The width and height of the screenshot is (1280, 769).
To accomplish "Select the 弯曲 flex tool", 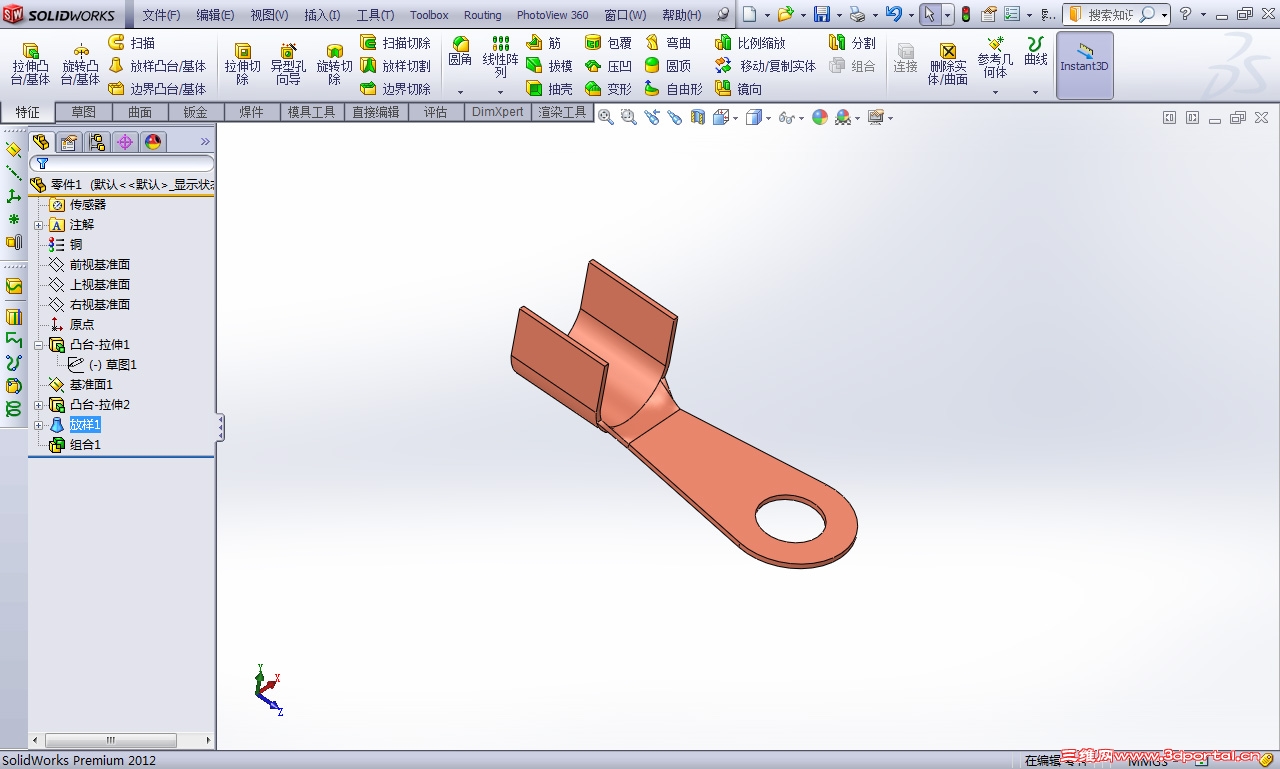I will 667,43.
